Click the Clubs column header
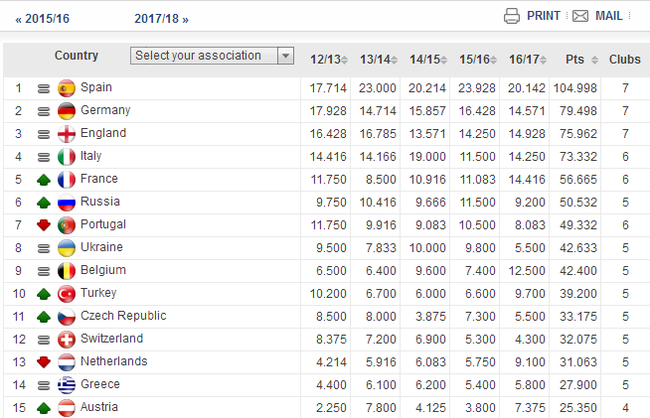Screen dimensions: 650x418 coord(625,60)
